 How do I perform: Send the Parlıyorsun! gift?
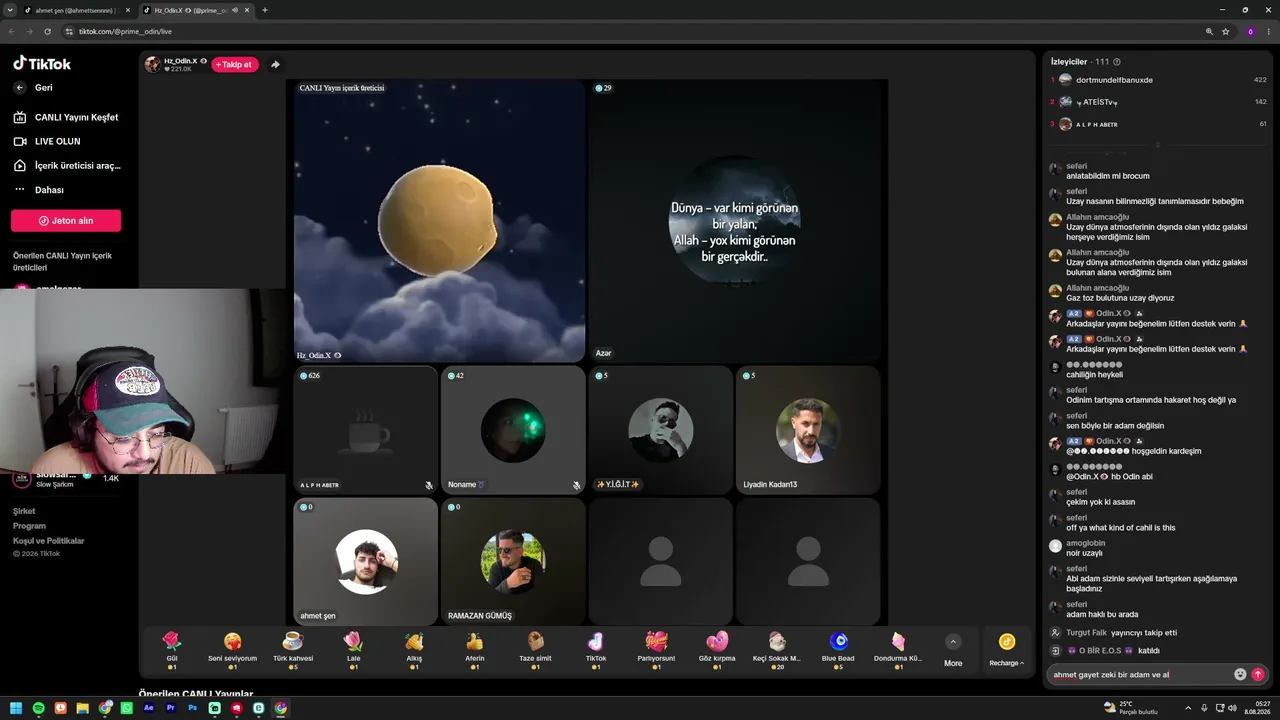click(656, 649)
